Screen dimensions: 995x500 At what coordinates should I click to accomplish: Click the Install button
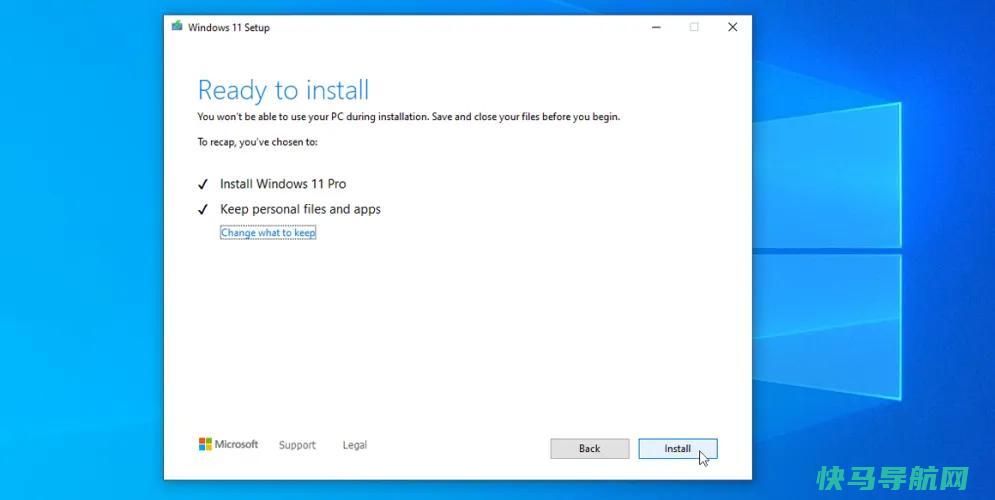point(678,449)
